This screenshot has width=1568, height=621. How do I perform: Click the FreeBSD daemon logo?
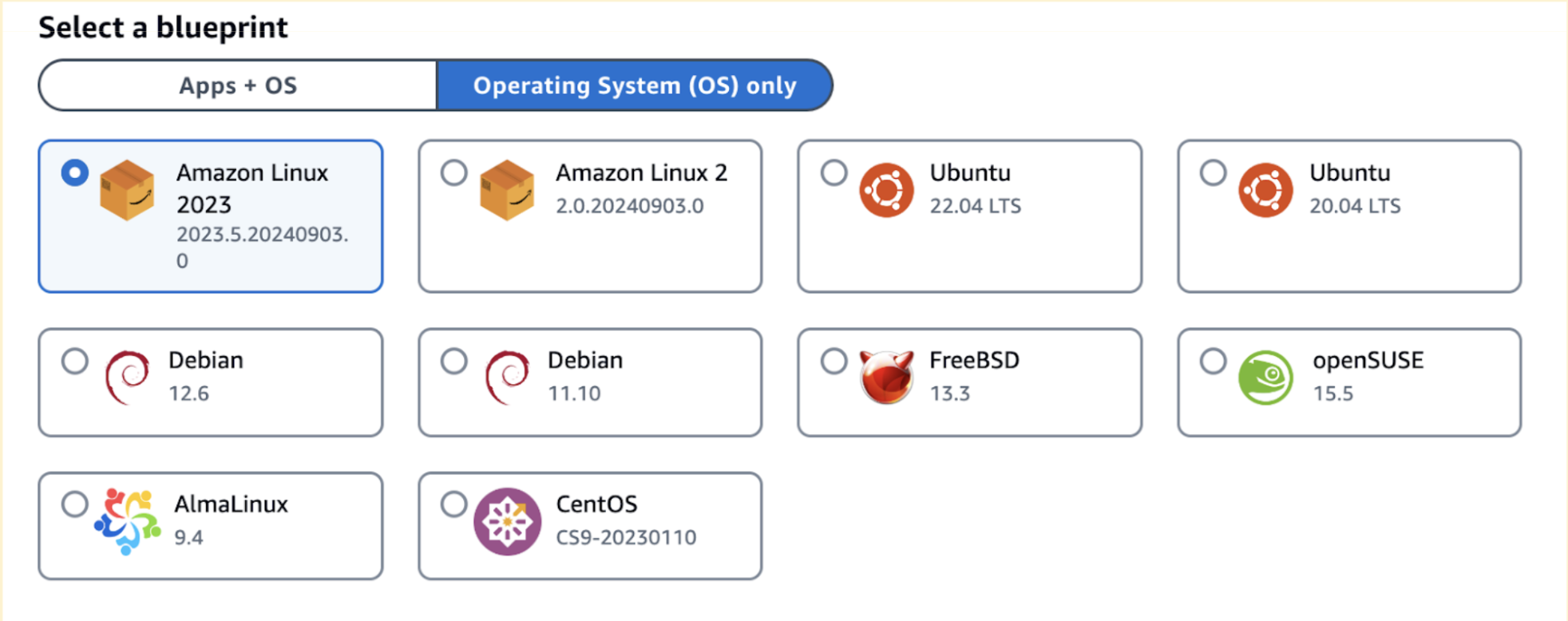(886, 377)
